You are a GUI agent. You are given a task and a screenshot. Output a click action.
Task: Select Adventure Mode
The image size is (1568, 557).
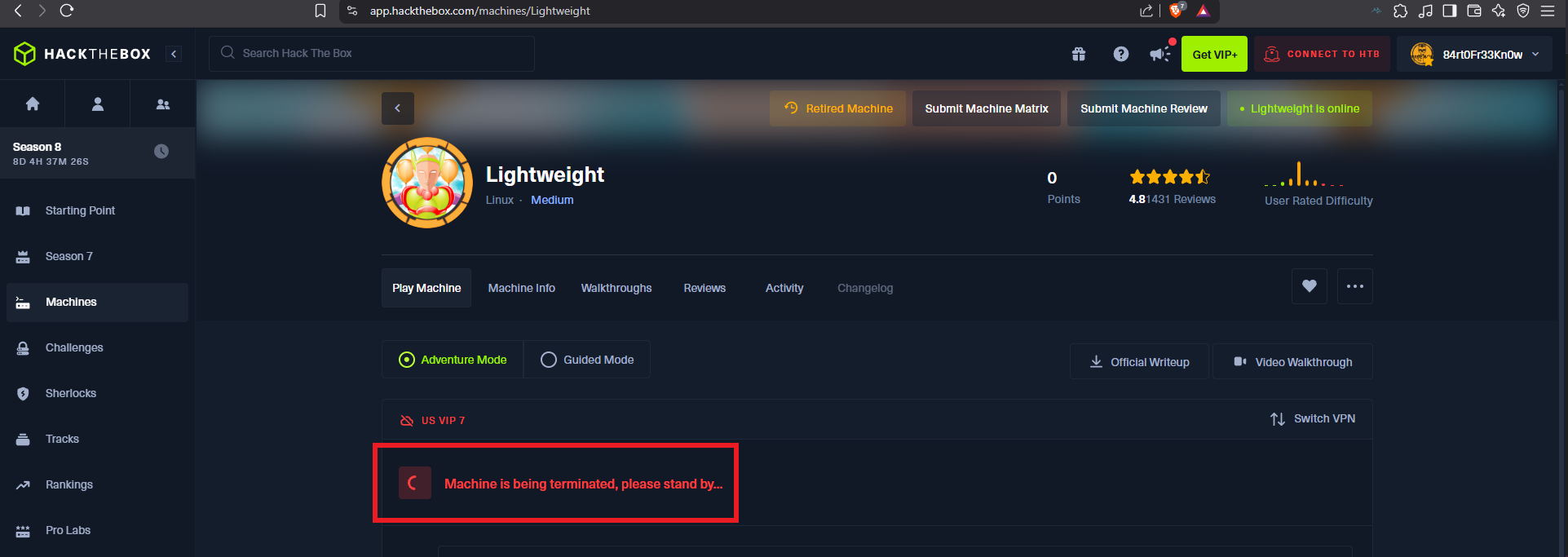tap(453, 360)
